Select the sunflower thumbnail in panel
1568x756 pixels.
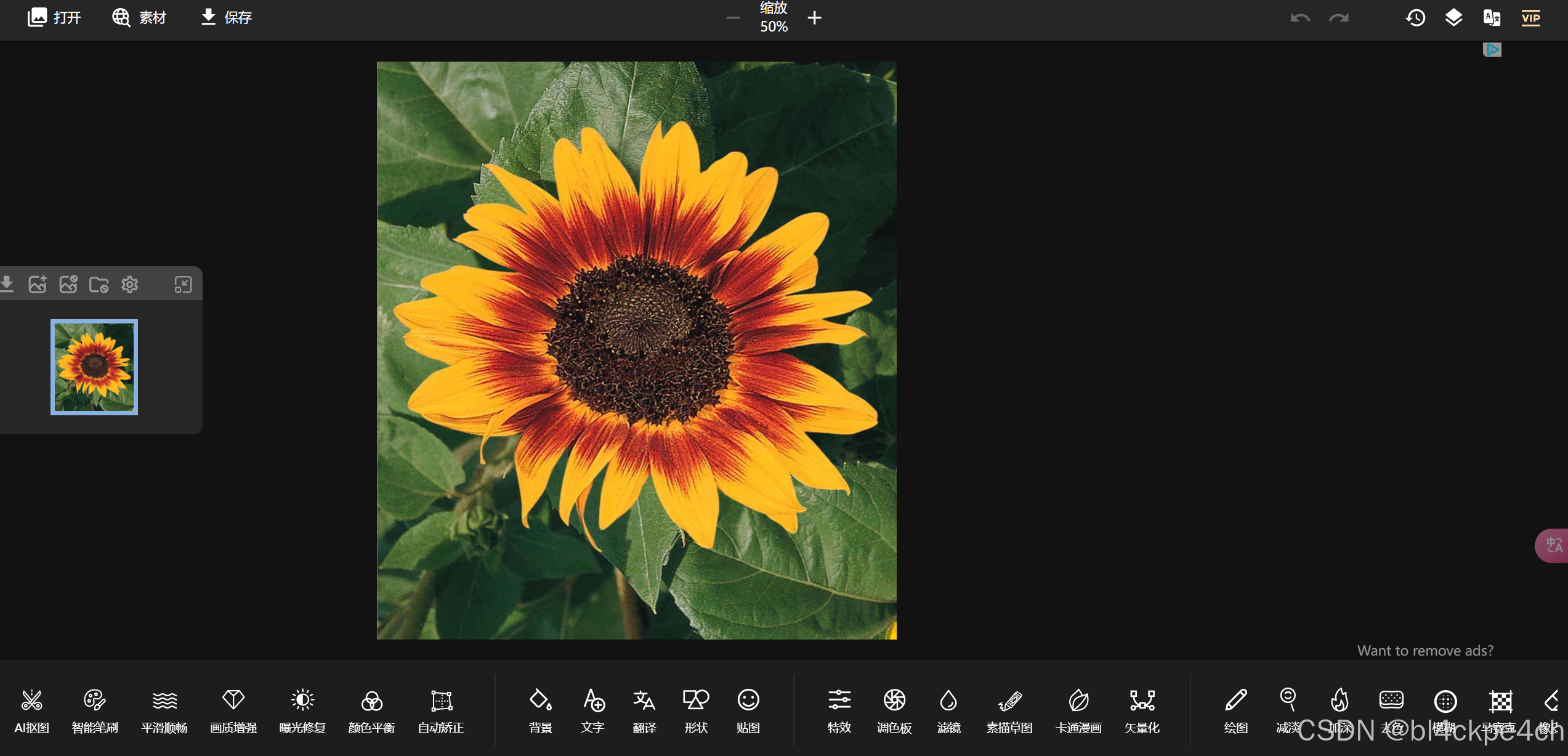tap(94, 367)
